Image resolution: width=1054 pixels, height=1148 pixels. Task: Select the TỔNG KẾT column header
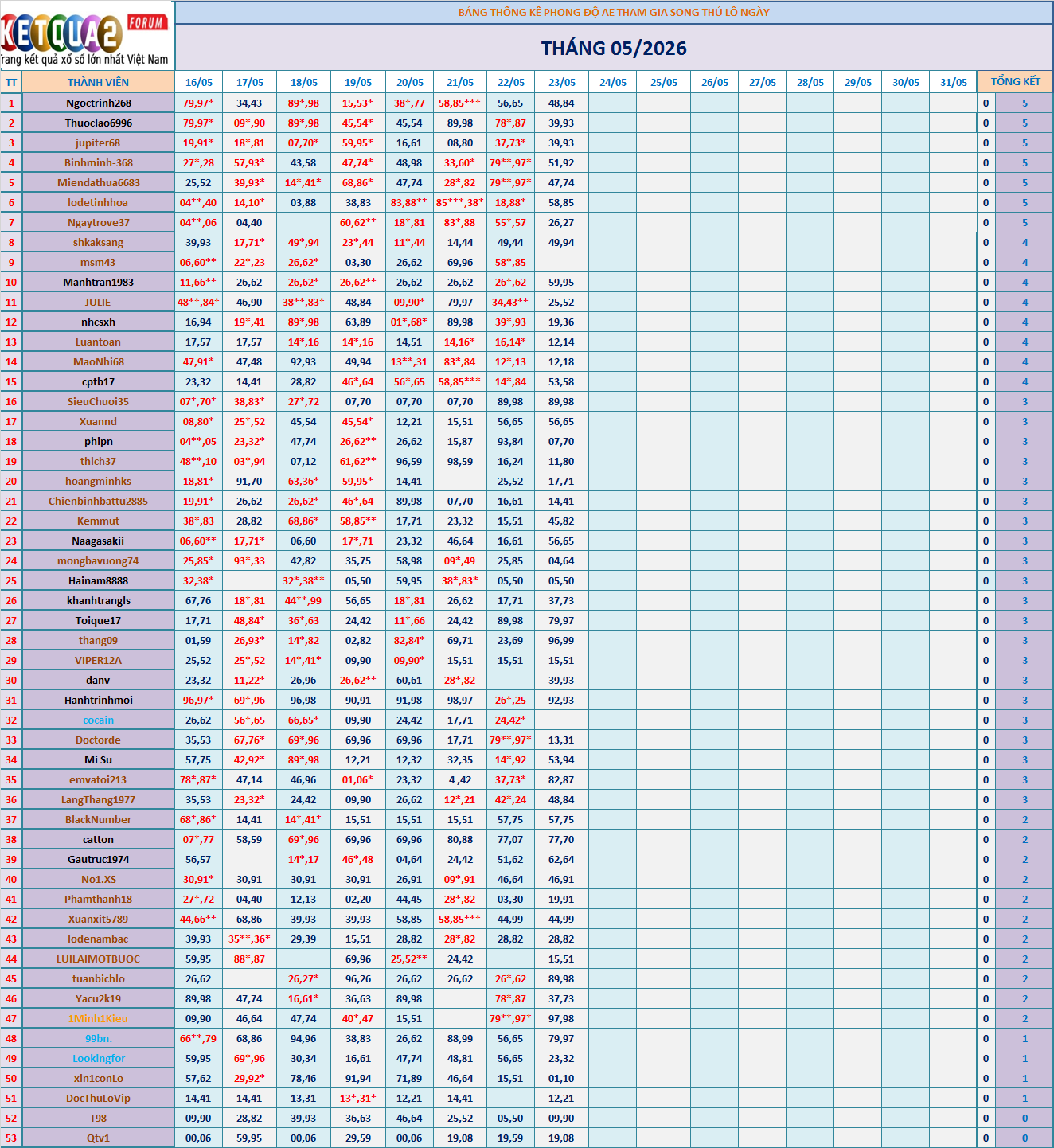[1015, 82]
